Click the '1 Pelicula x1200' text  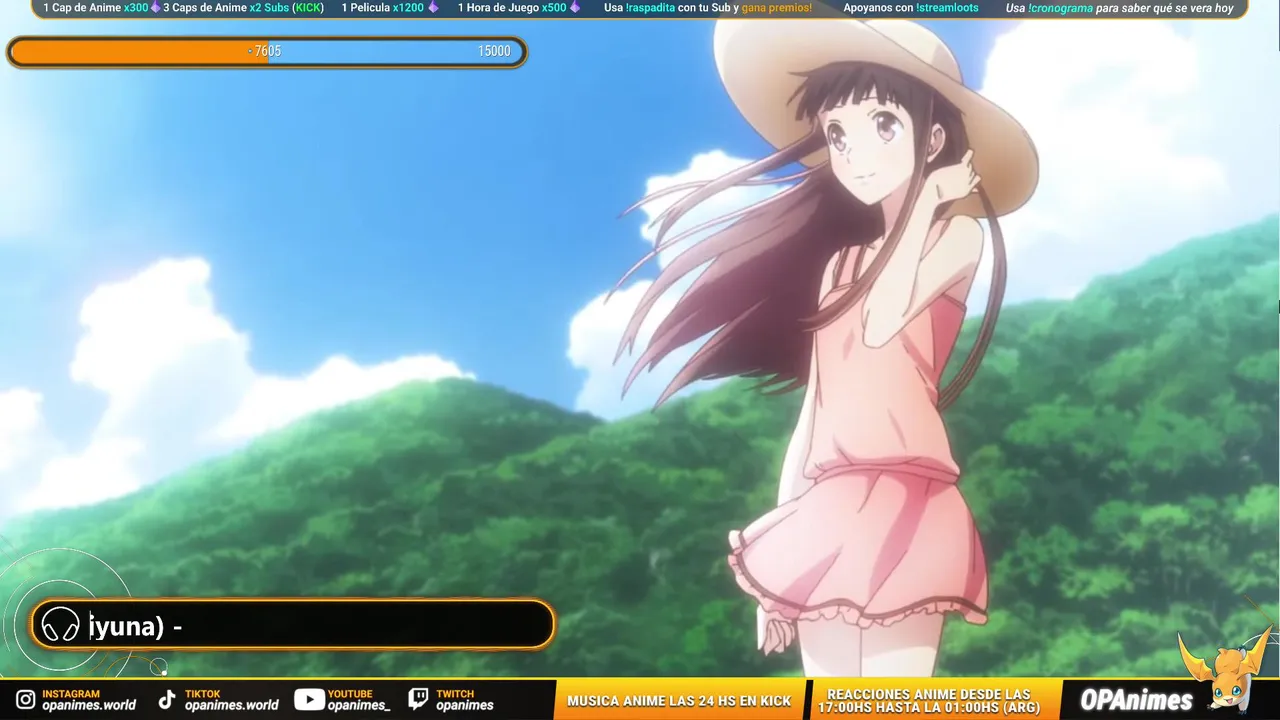pos(383,8)
